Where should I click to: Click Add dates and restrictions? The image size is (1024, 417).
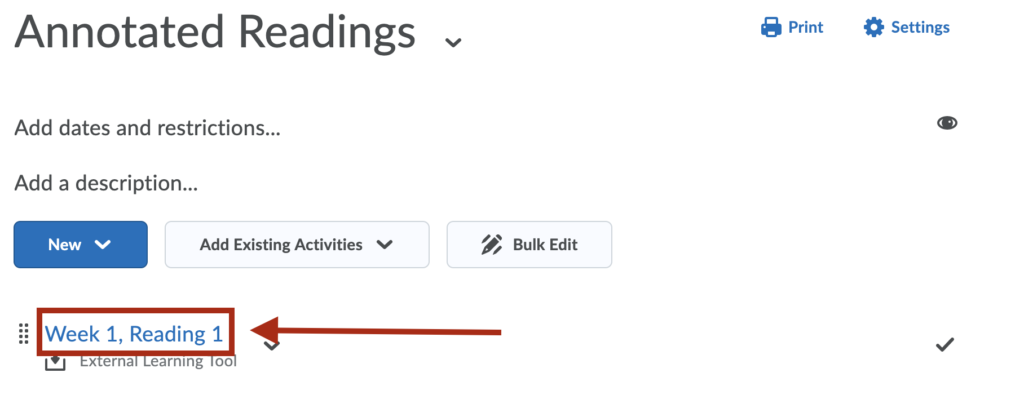(147, 128)
